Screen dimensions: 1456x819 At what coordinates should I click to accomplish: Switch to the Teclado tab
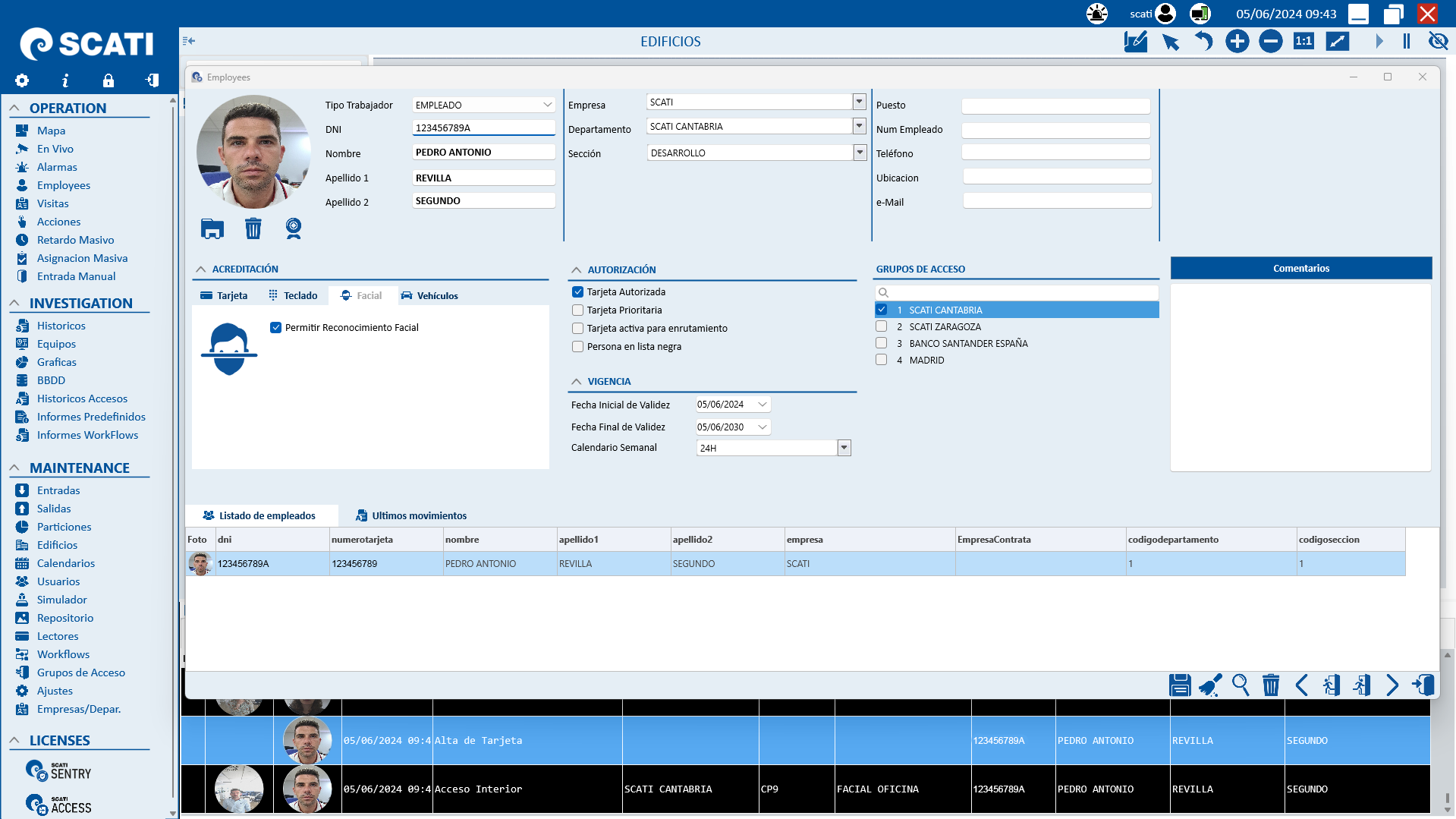click(293, 296)
